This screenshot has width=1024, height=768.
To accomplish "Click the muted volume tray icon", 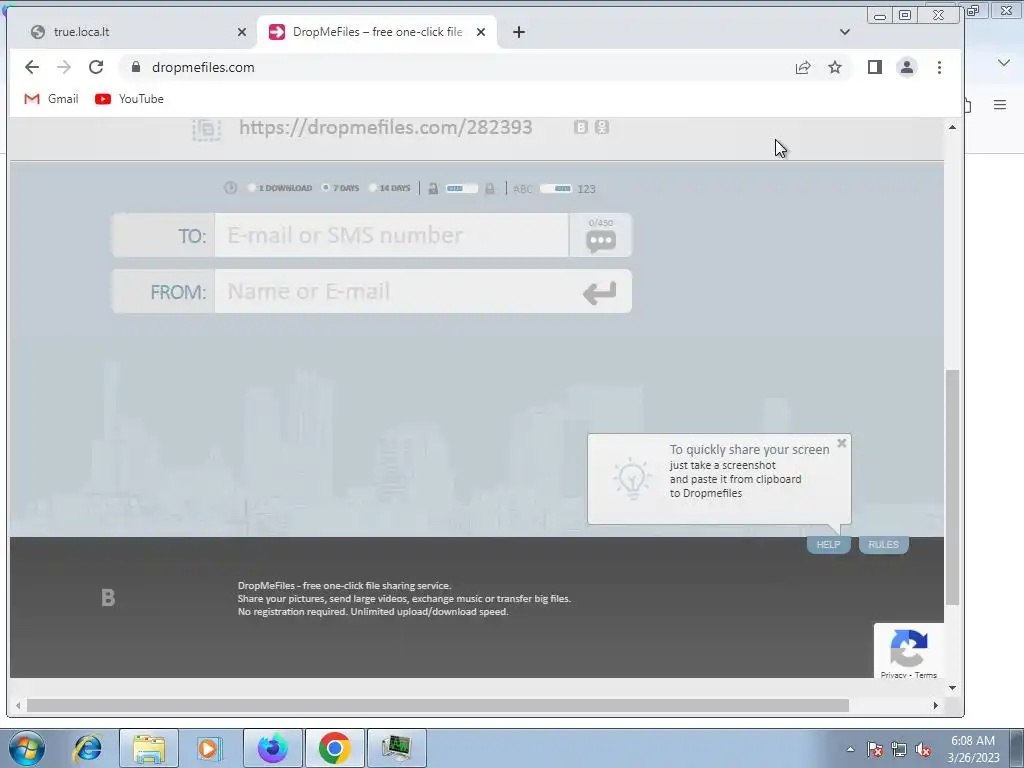I will pyautogui.click(x=923, y=749).
